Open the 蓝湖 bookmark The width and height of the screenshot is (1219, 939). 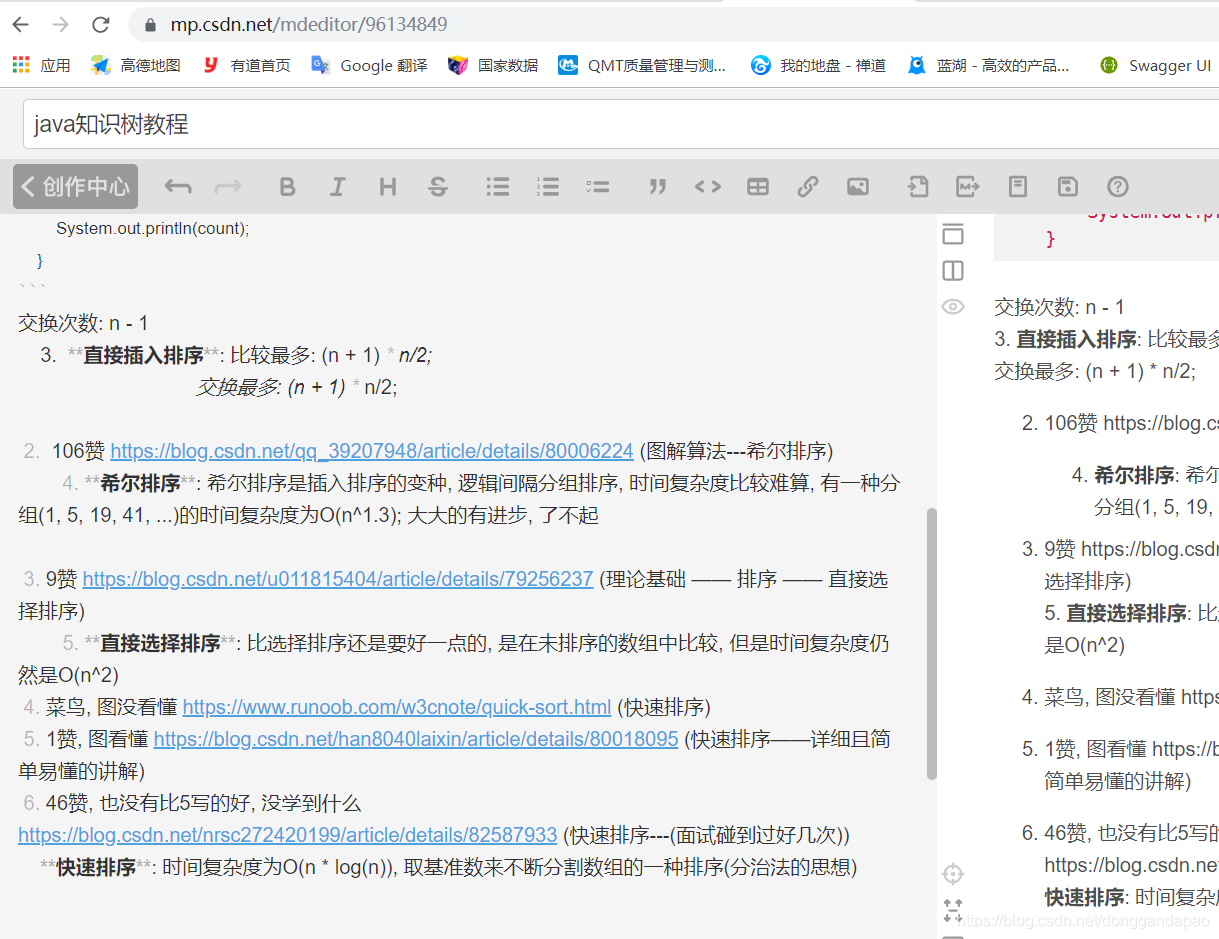988,65
